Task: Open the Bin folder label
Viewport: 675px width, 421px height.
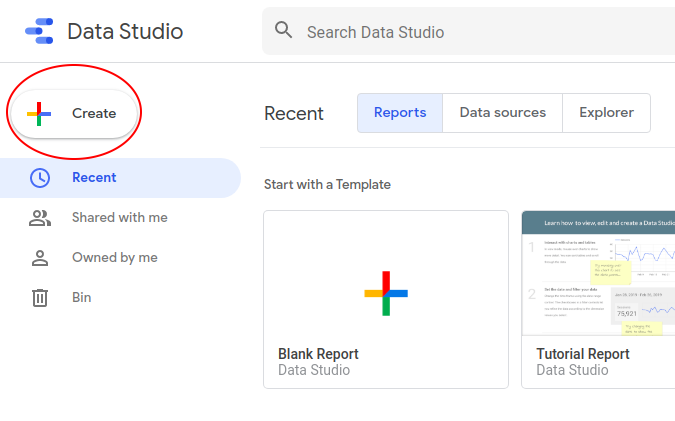Action: tap(81, 297)
